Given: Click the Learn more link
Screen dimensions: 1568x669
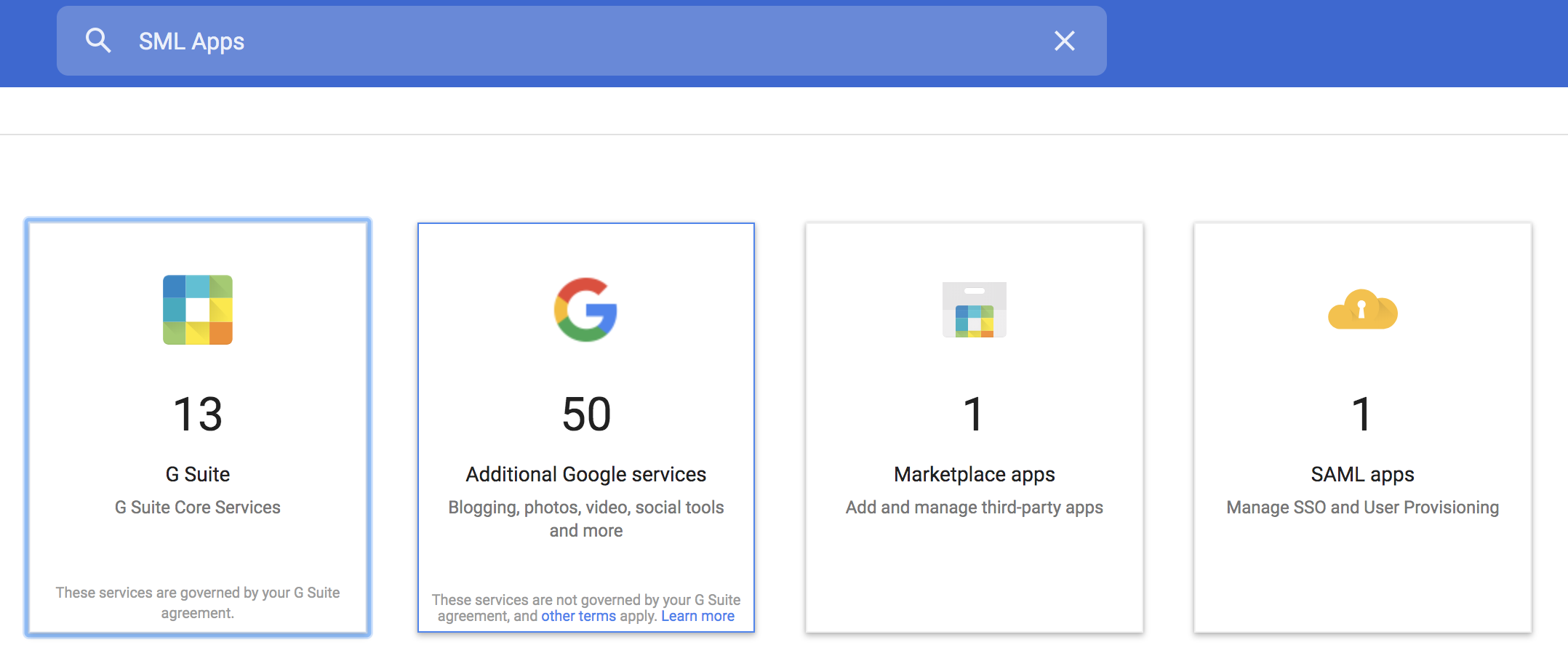Looking at the screenshot, I should coord(697,615).
